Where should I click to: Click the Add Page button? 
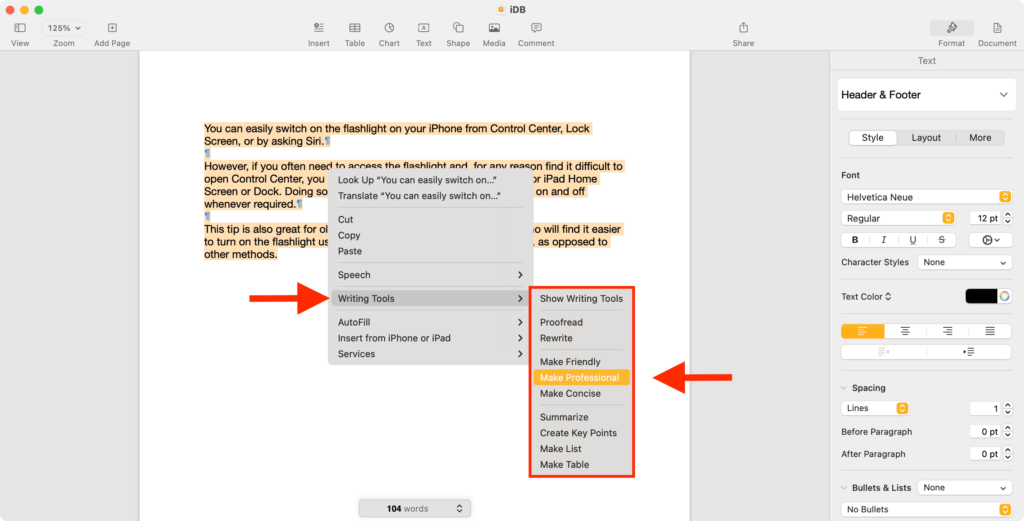point(112,28)
